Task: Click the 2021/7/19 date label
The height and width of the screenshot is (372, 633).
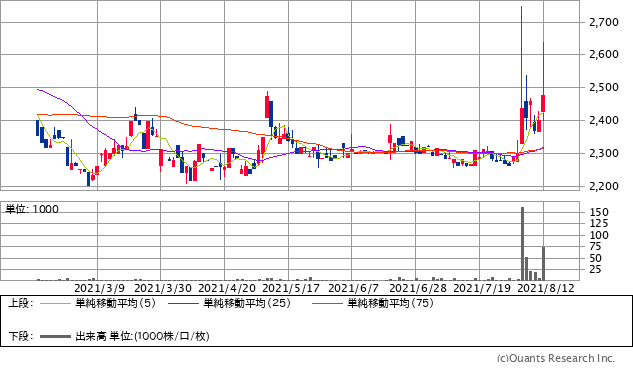Action: (482, 288)
